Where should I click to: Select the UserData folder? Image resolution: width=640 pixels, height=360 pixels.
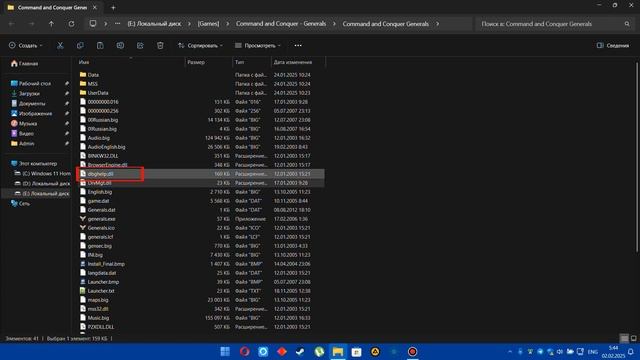coord(94,93)
